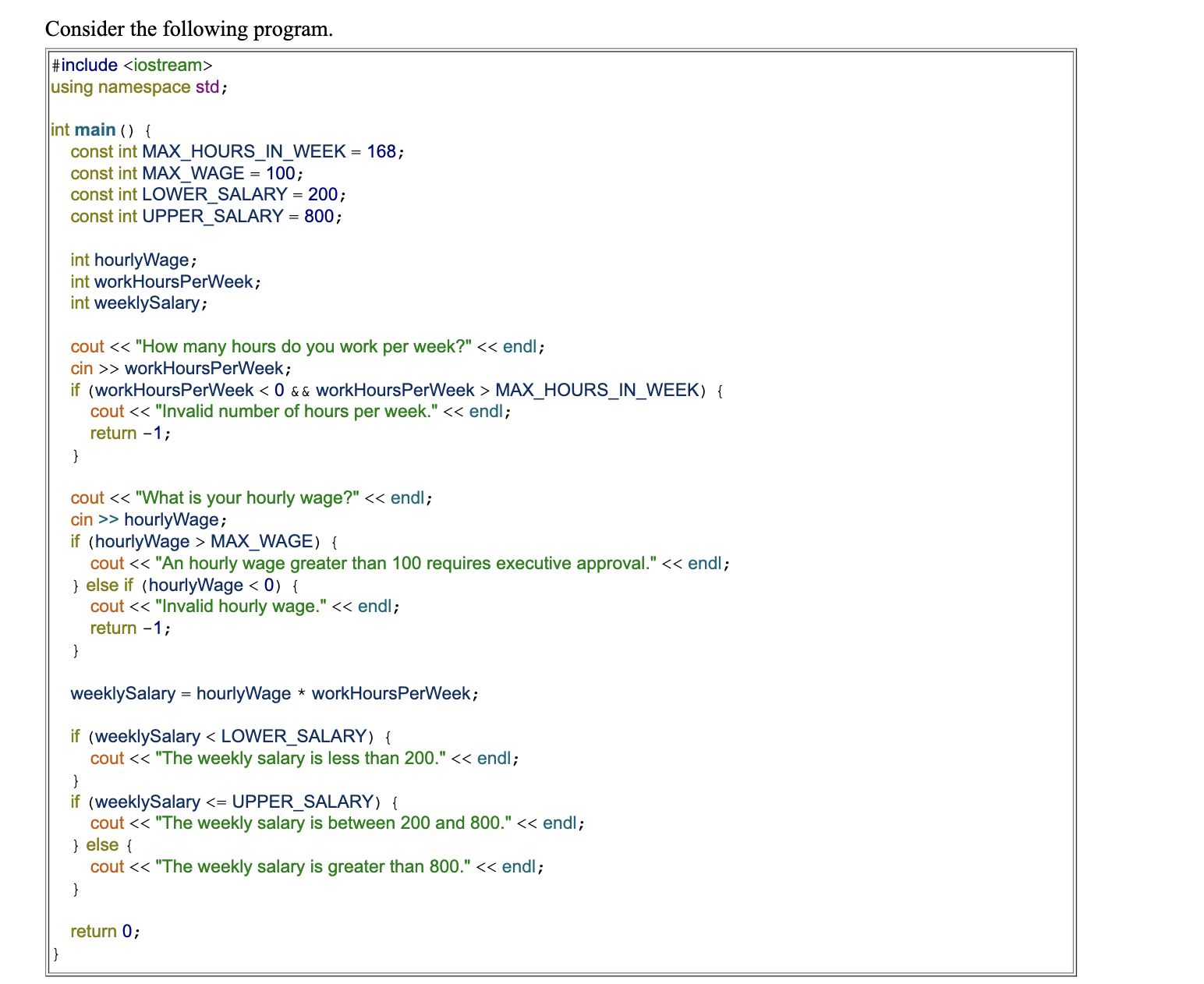Select the using namespace std line

pyautogui.click(x=136, y=87)
